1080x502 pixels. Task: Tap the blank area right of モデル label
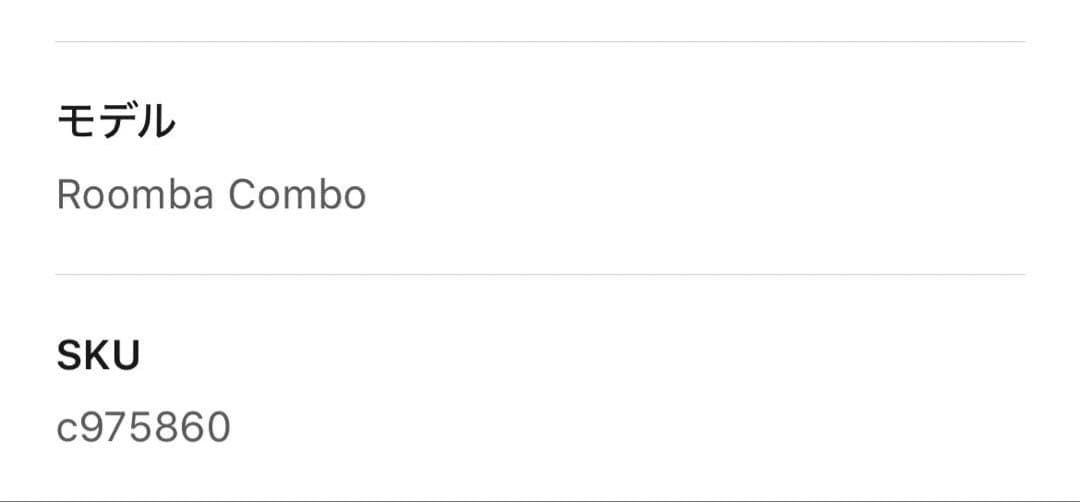click(600, 122)
